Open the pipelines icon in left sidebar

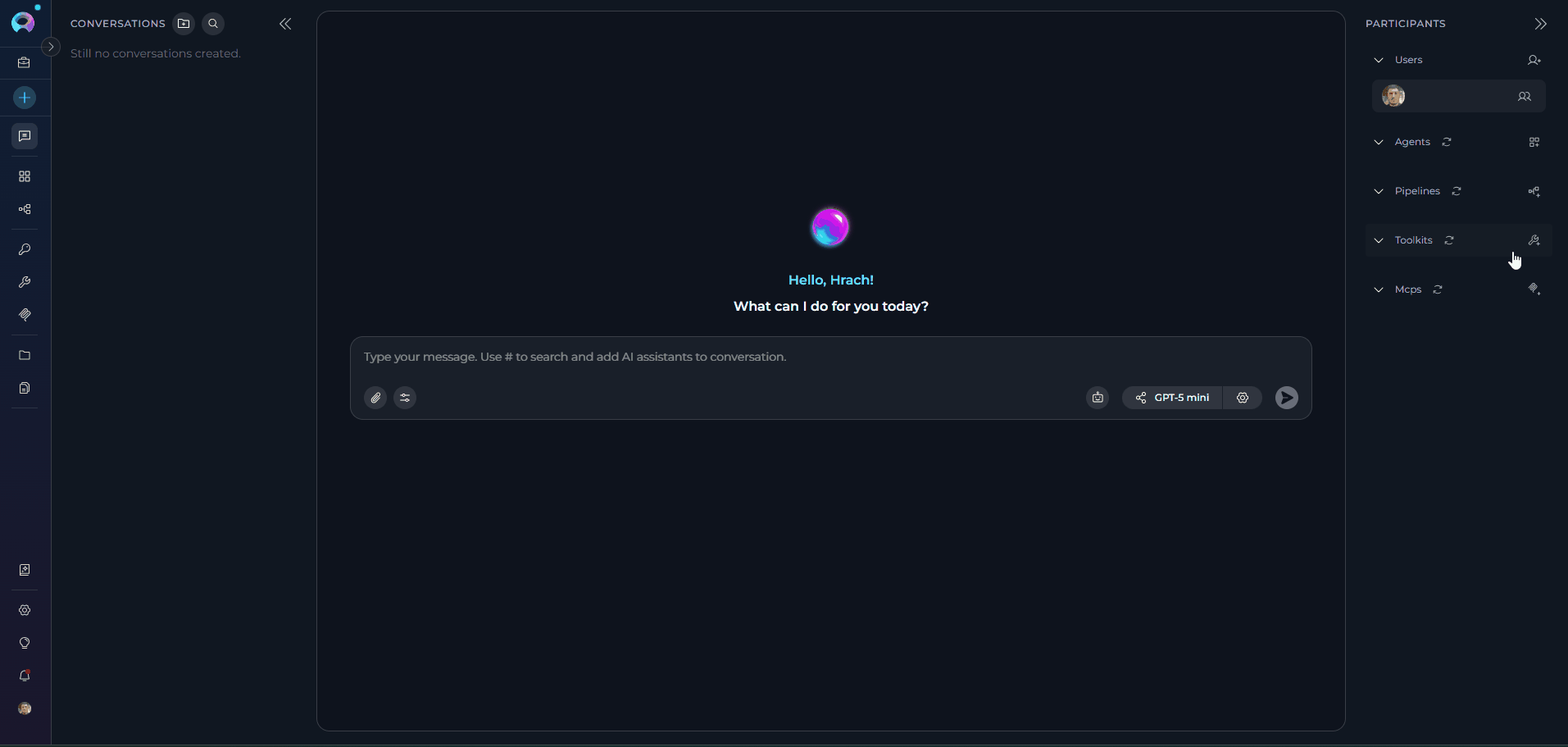pyautogui.click(x=25, y=210)
